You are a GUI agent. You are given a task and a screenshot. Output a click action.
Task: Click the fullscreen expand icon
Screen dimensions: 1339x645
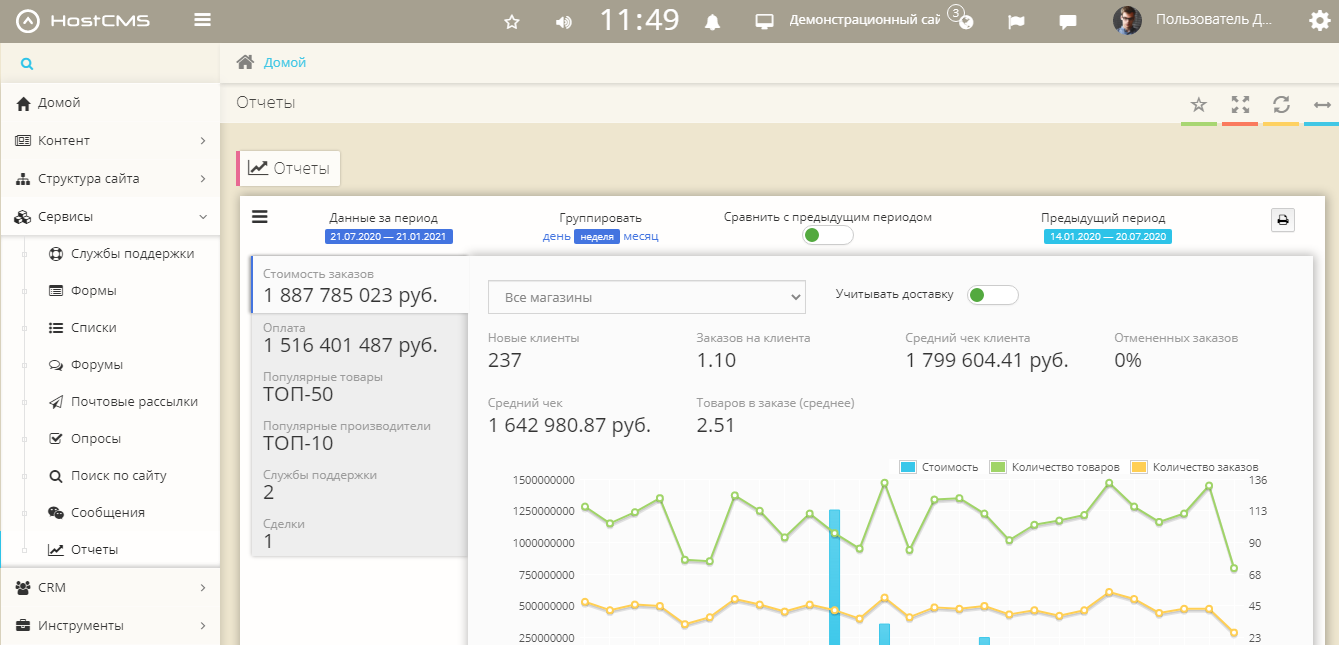tap(1241, 104)
